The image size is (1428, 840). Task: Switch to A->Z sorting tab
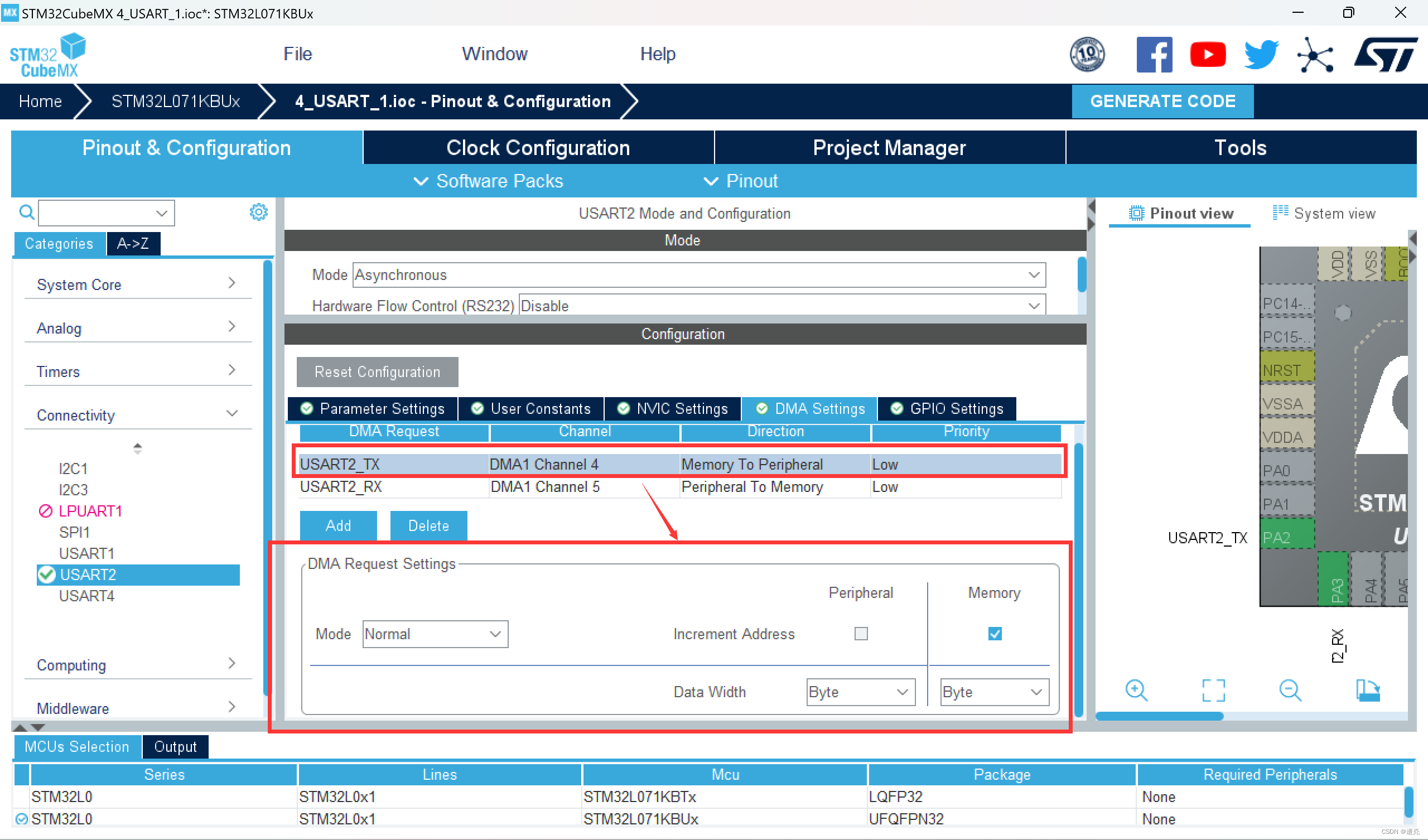pos(133,244)
